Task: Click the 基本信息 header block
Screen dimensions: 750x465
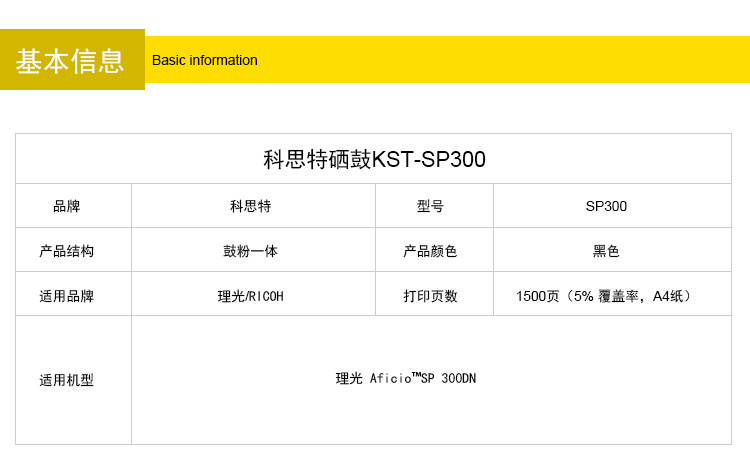Action: (x=72, y=60)
